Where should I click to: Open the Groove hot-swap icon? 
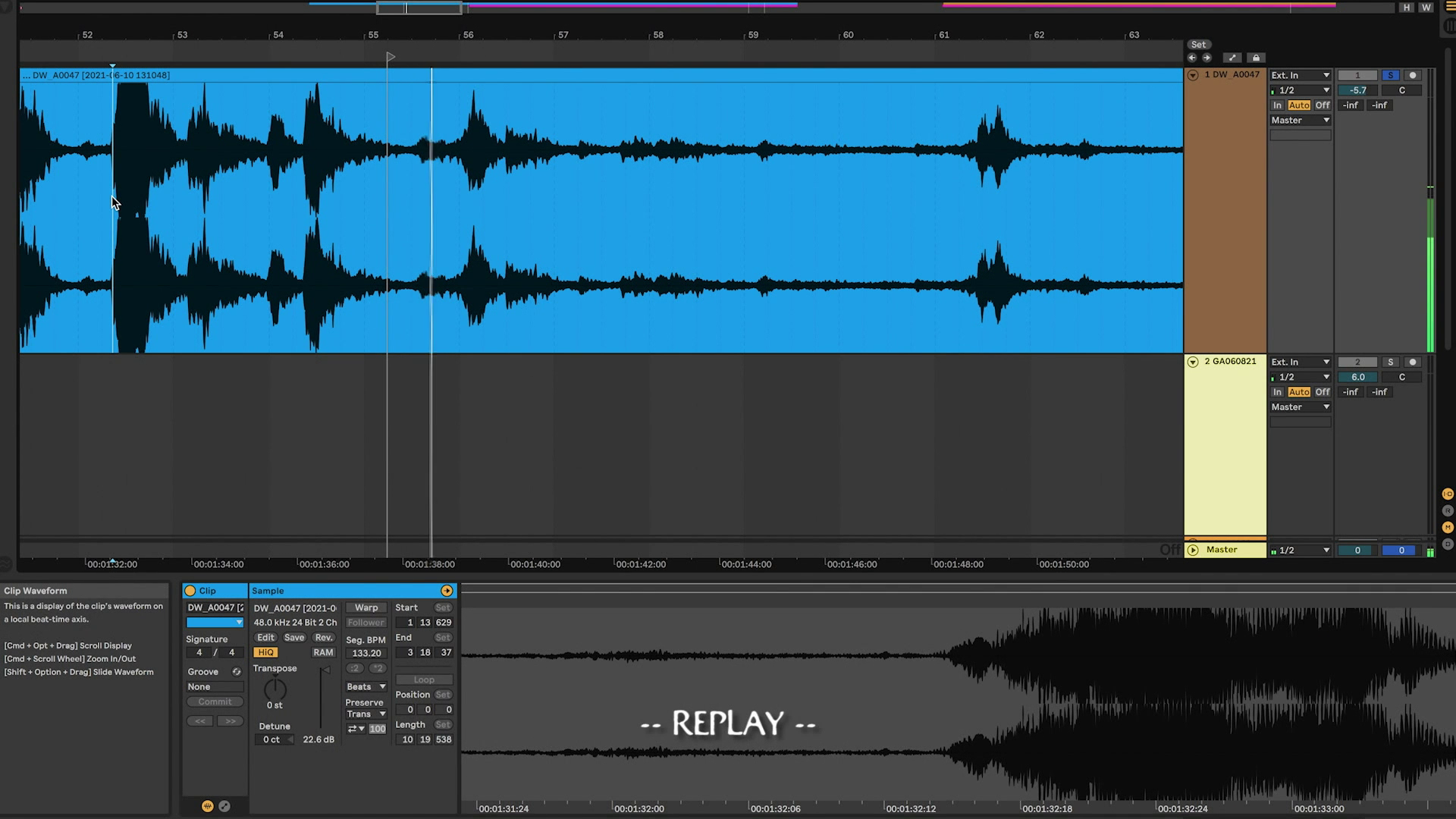[236, 672]
